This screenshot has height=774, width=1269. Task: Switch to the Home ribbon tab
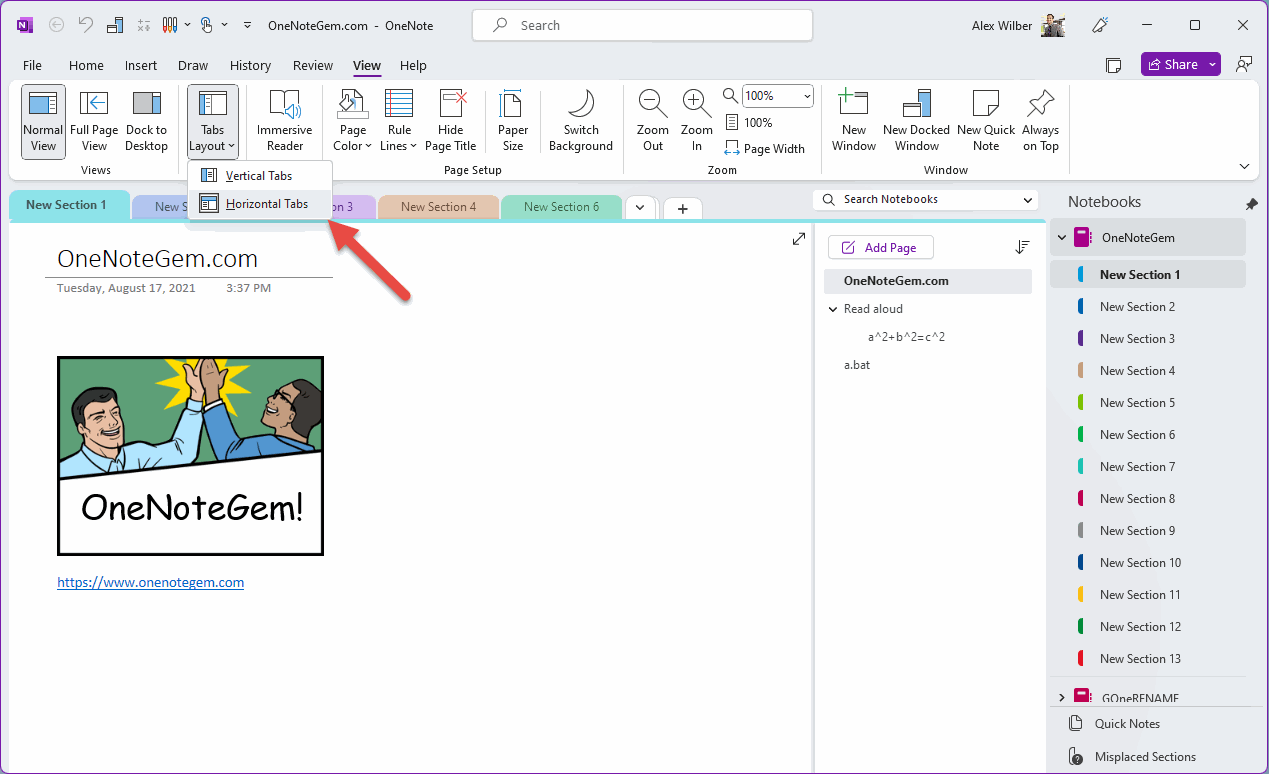click(x=86, y=65)
